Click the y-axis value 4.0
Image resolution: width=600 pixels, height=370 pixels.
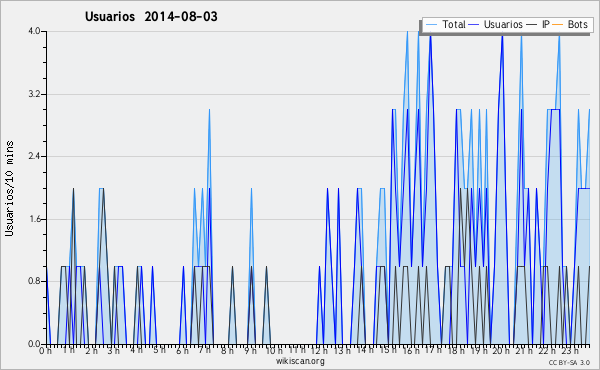pos(34,31)
